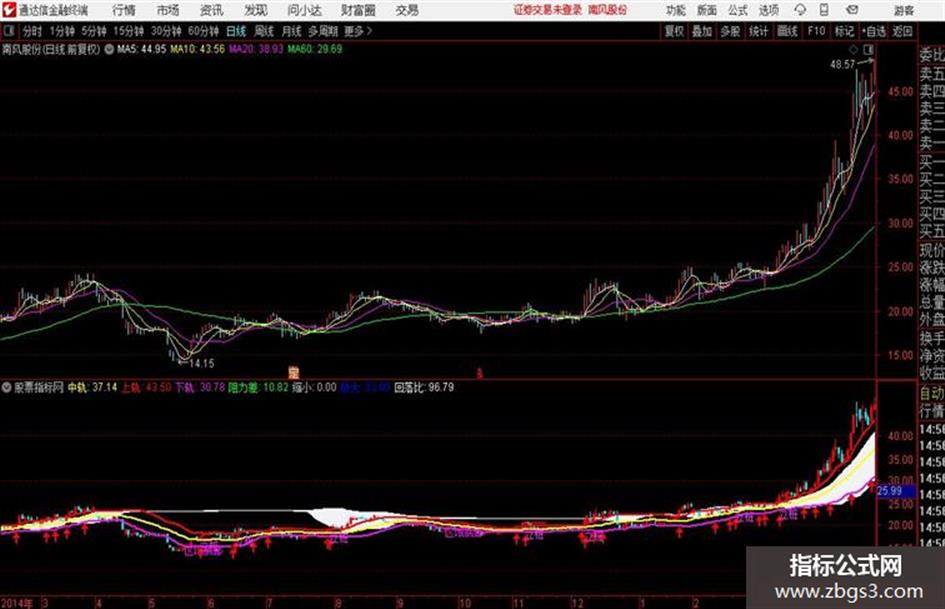This screenshot has width=945, height=609.
Task: Click the 复权 toolbar button
Action: (674, 31)
